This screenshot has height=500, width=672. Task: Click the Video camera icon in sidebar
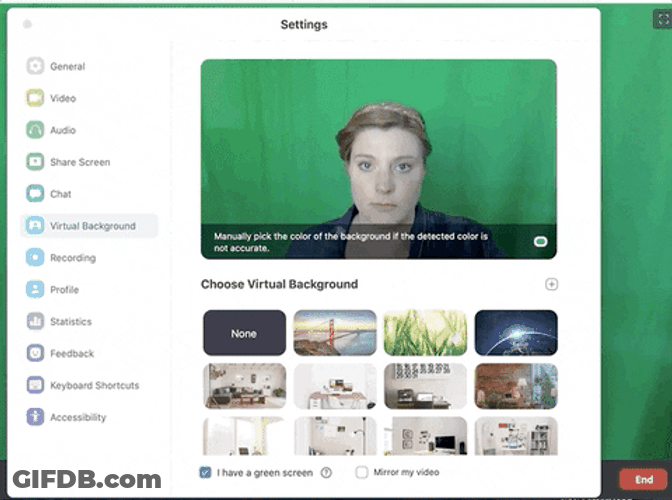point(35,98)
